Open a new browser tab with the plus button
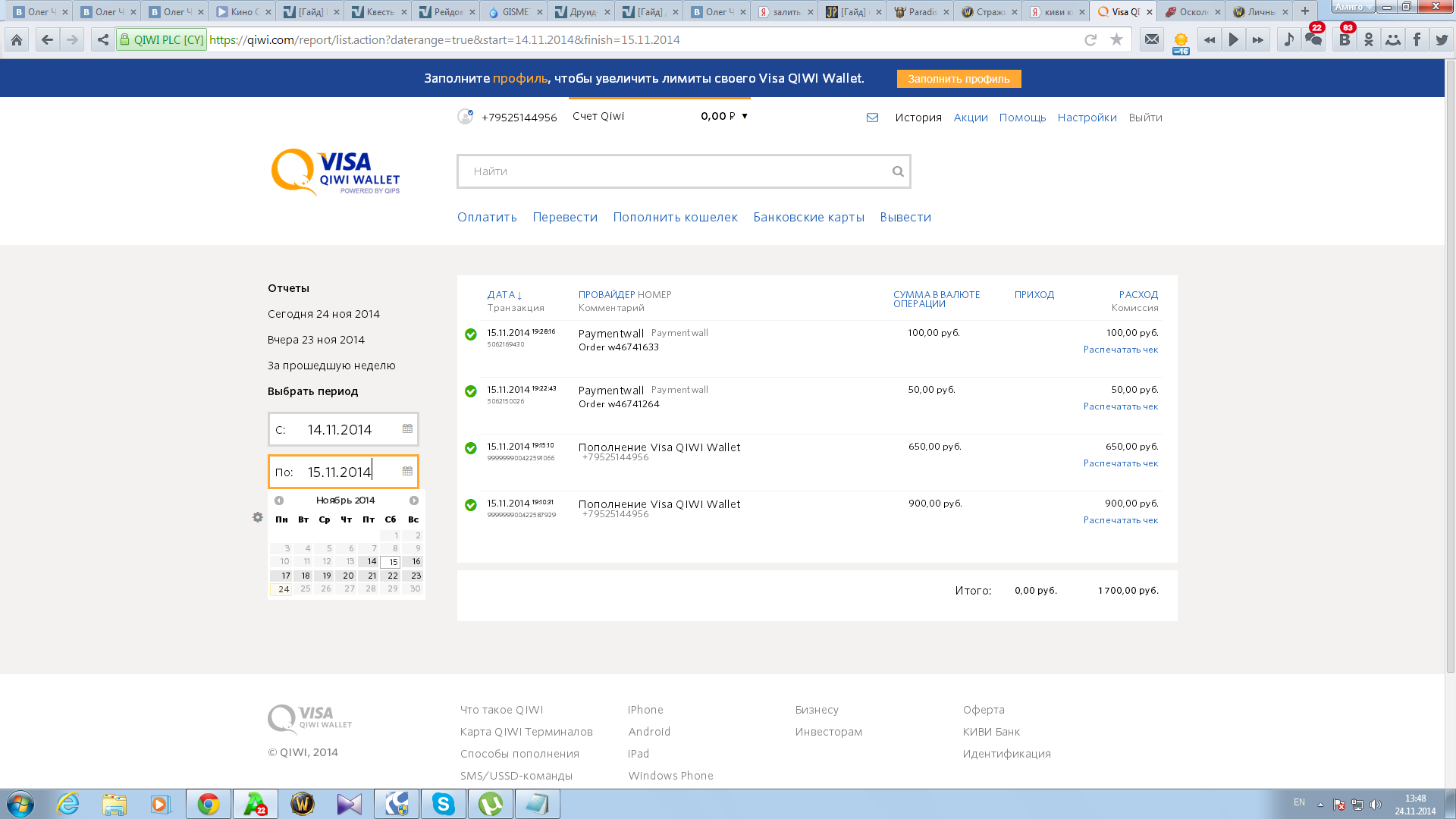This screenshot has height=819, width=1456. (1305, 11)
